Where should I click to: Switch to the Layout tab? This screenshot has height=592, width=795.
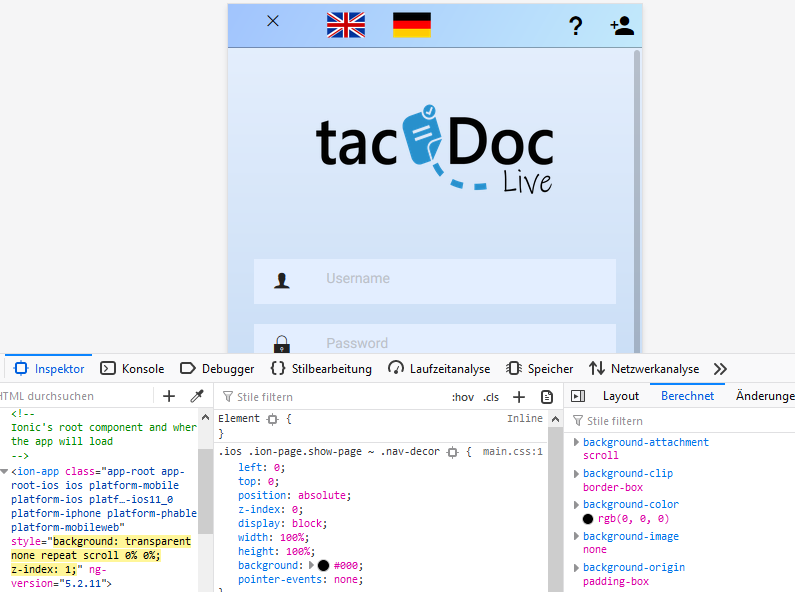point(621,396)
